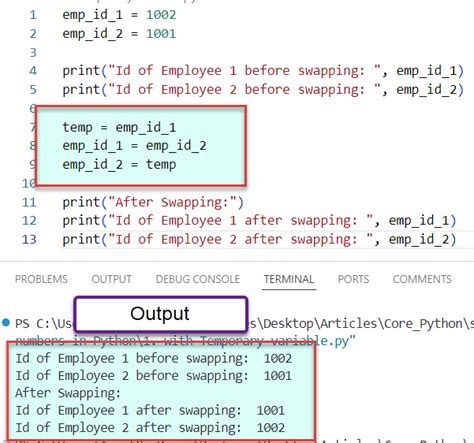Click the print("After Swapping:") line
This screenshot has height=443, width=474.
coord(153,202)
